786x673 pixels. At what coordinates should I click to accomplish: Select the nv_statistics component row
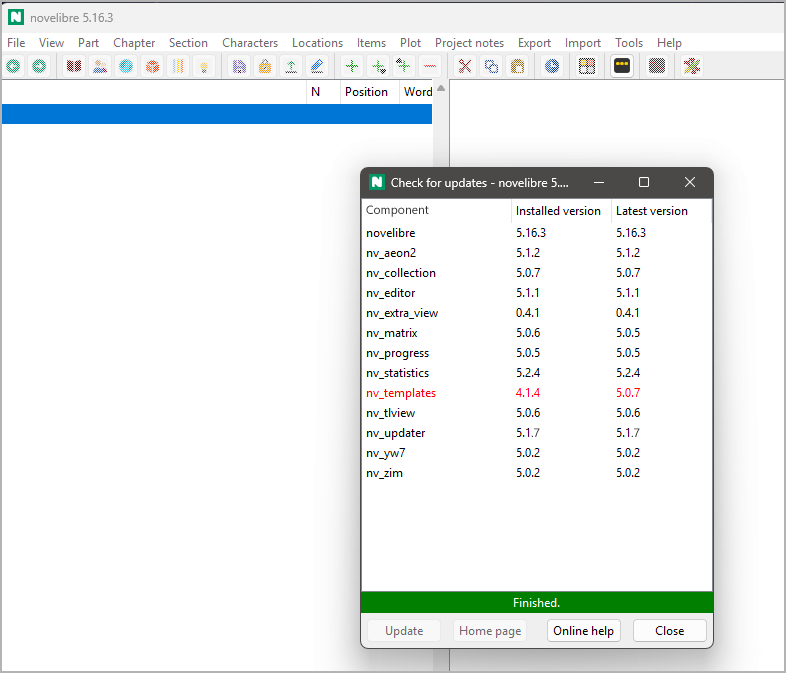tap(536, 373)
